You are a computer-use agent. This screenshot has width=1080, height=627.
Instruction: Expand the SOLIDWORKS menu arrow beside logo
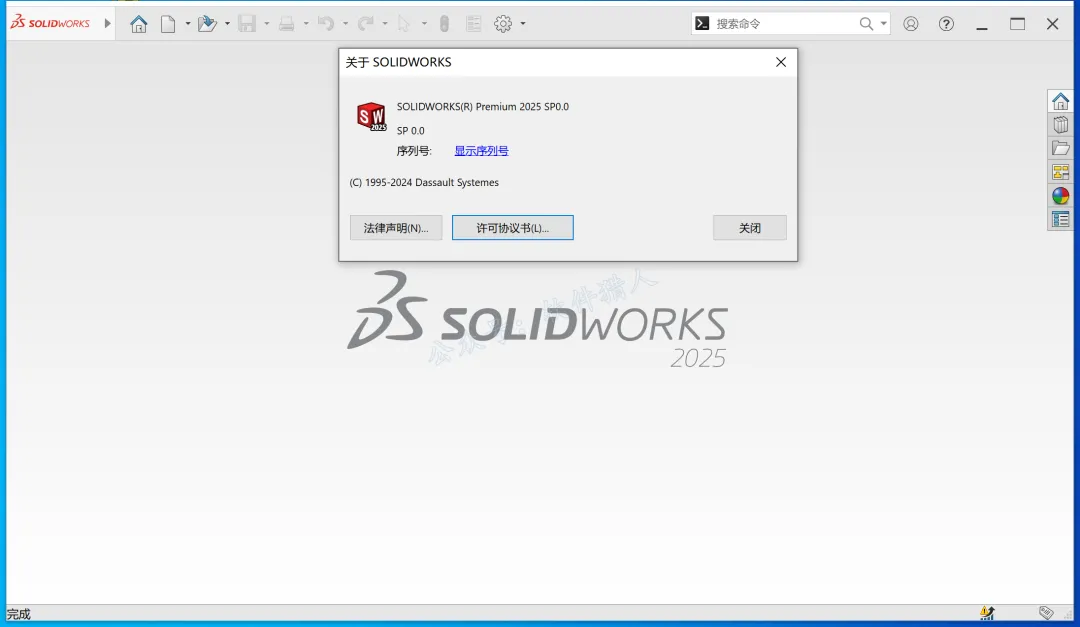(107, 23)
